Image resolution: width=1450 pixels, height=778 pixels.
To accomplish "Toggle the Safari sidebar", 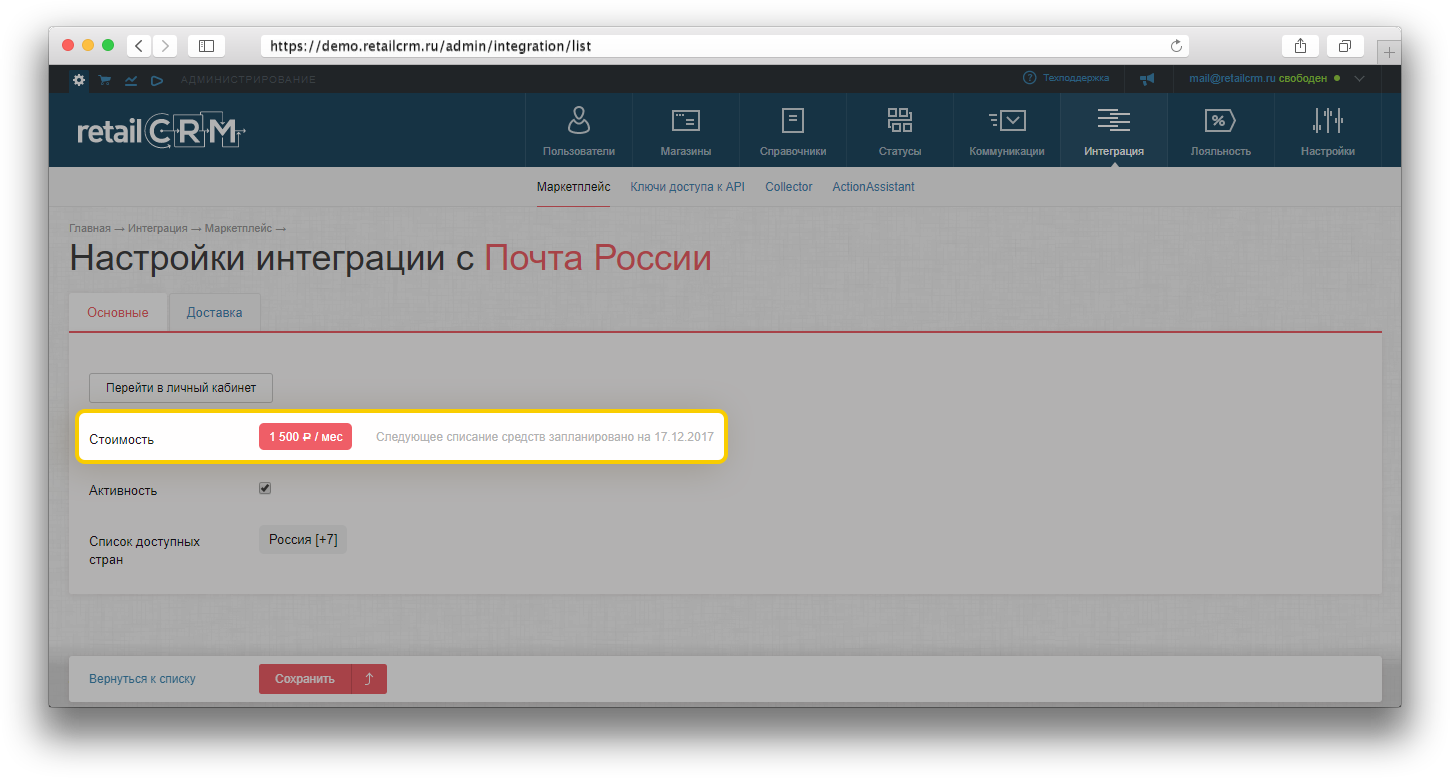I will [206, 45].
